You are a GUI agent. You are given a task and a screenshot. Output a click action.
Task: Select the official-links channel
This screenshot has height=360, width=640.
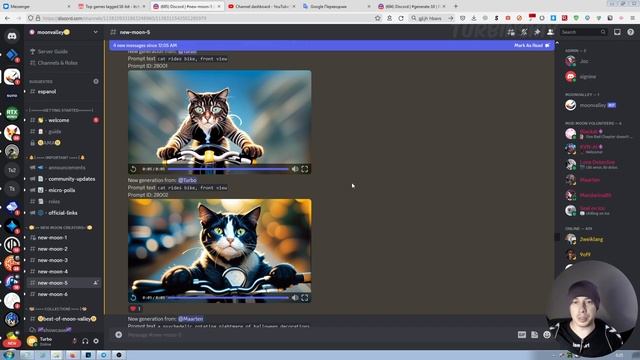pyautogui.click(x=62, y=213)
